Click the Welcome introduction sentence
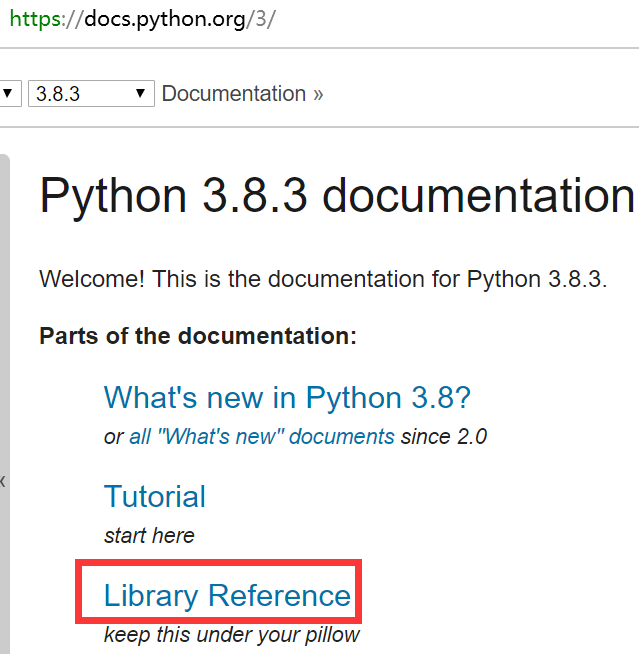This screenshot has height=654, width=639. click(x=322, y=278)
